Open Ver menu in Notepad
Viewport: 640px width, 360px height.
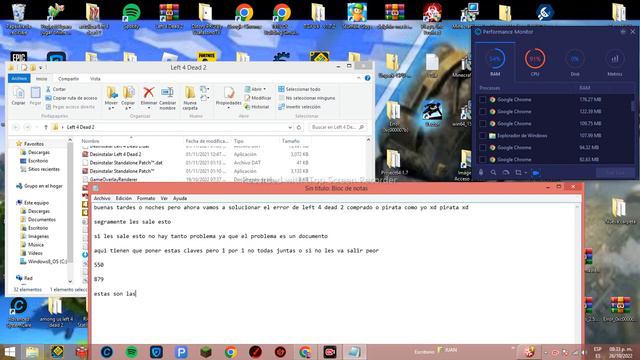pos(164,198)
